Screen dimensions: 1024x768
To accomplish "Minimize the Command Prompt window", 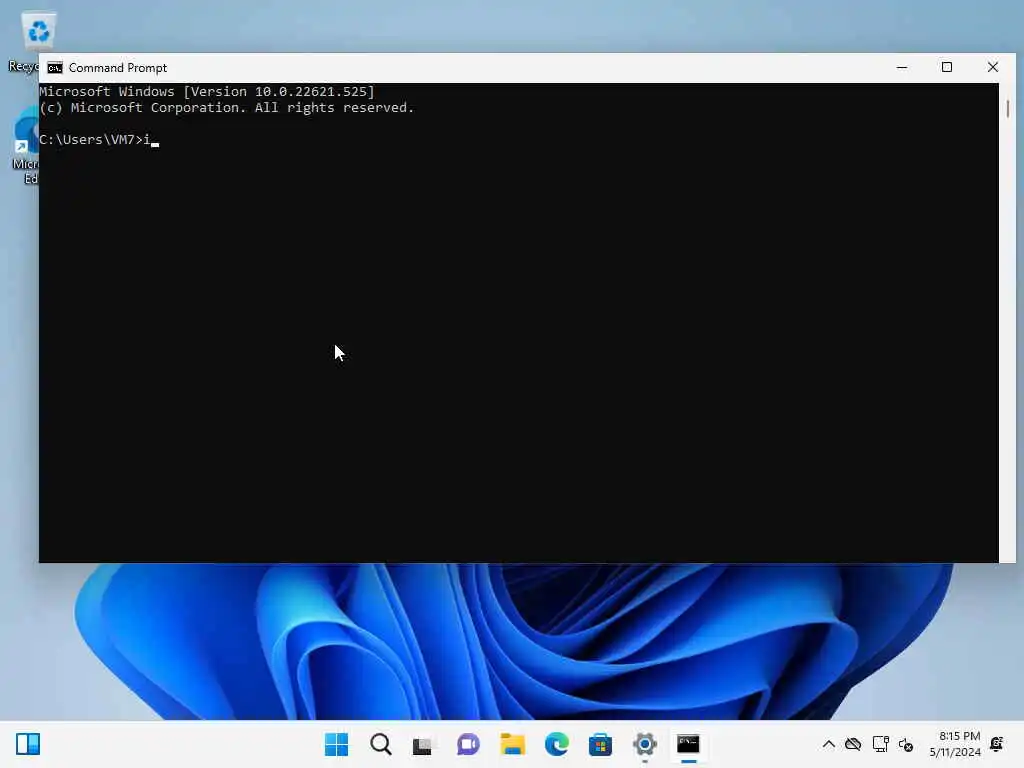I will [x=902, y=67].
